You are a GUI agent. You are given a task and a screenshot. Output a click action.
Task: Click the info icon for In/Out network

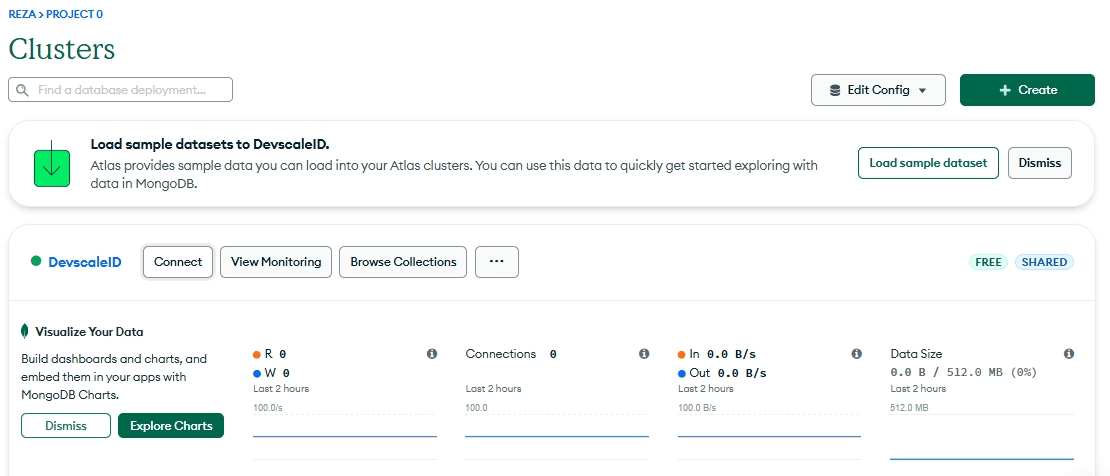[x=857, y=353]
